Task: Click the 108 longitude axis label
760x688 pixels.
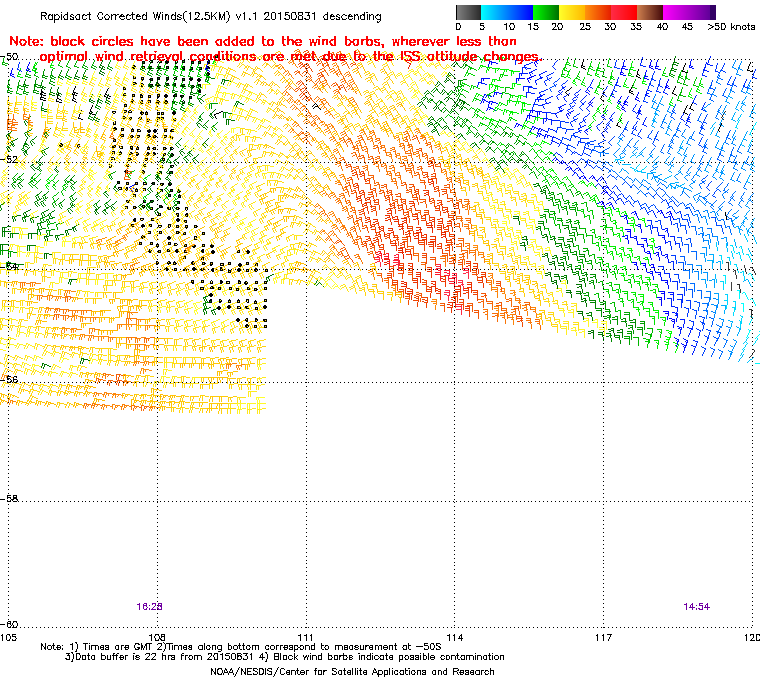Action: pos(157,637)
